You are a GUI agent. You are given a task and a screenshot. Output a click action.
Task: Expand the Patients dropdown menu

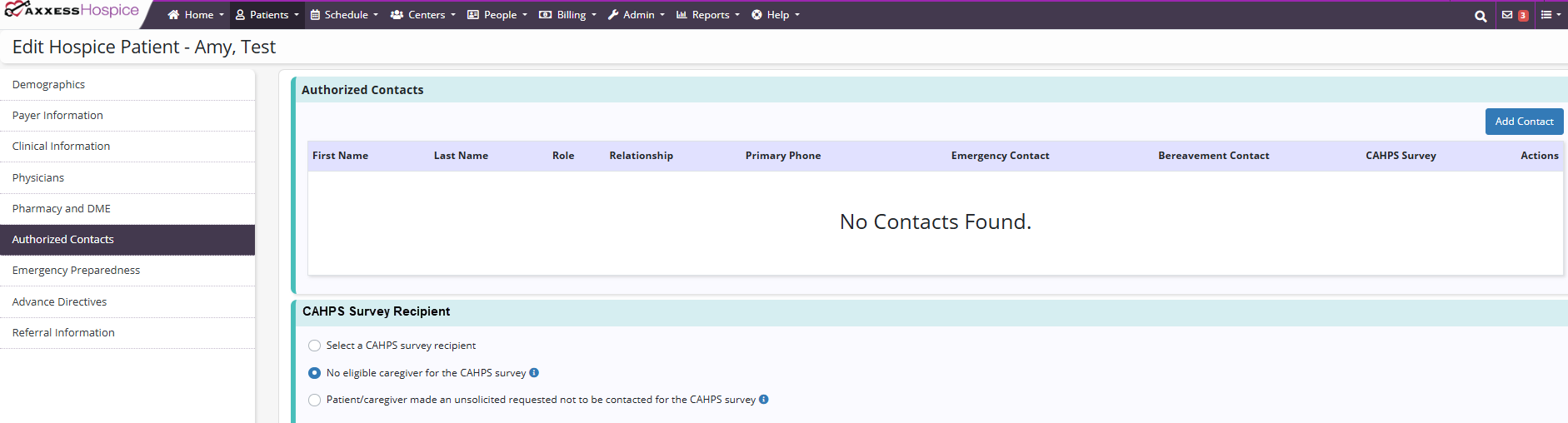267,15
